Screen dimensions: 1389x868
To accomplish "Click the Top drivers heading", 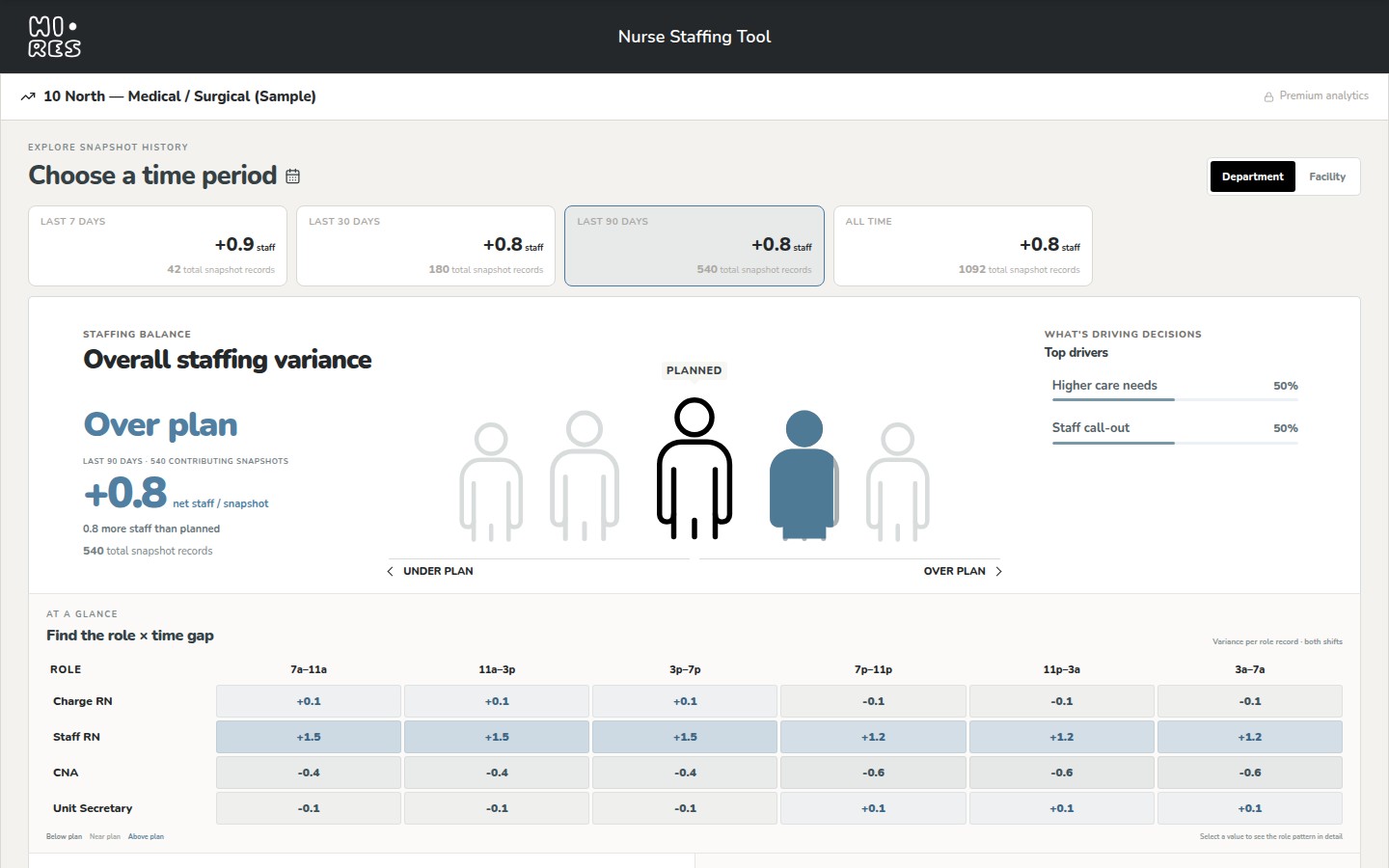I will point(1076,353).
